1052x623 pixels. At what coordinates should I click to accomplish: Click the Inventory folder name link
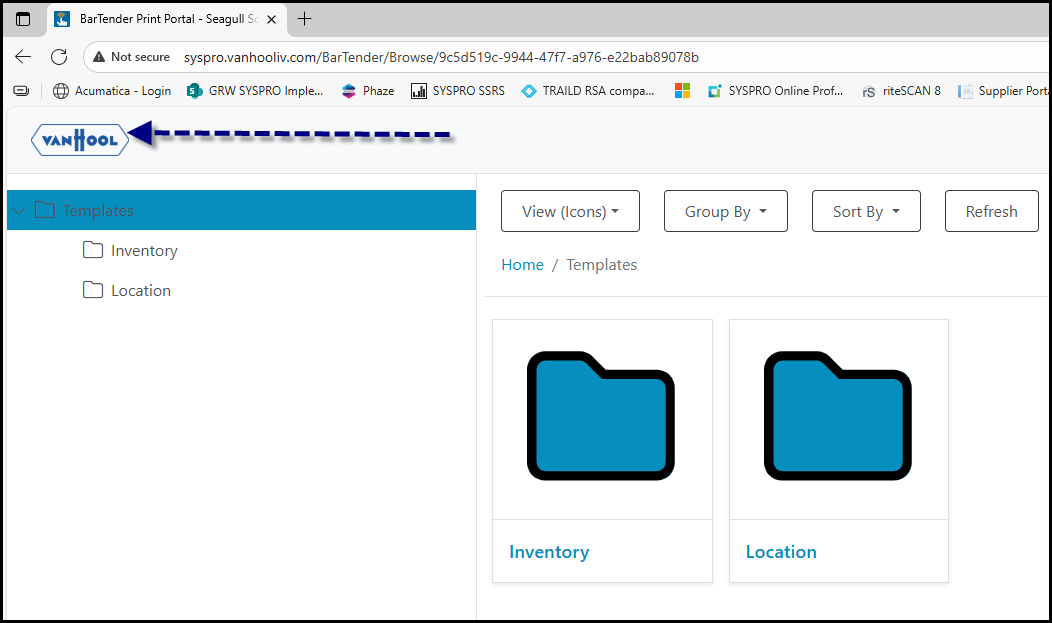click(549, 552)
